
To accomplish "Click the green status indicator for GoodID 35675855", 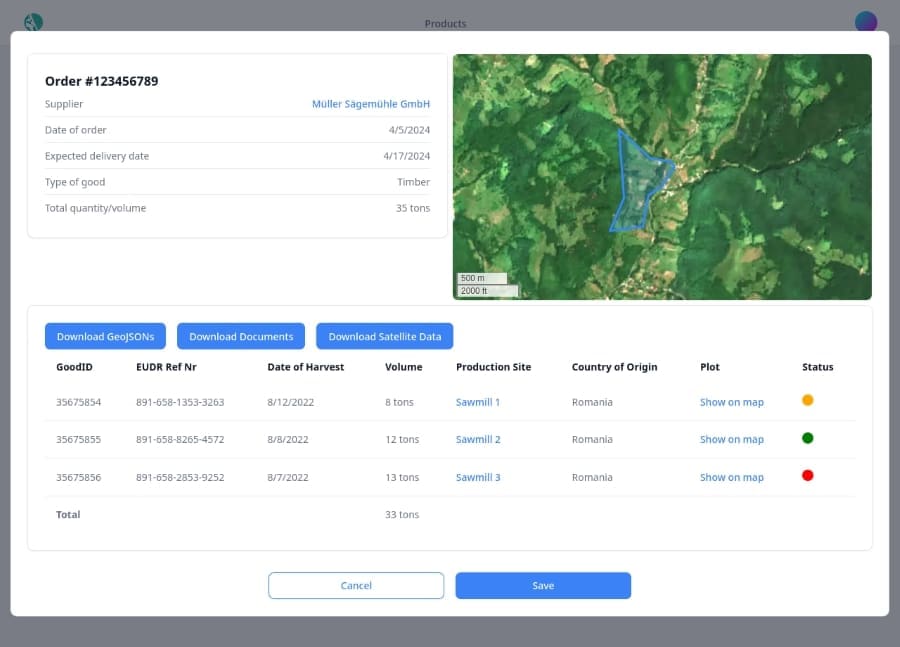I will (x=808, y=438).
